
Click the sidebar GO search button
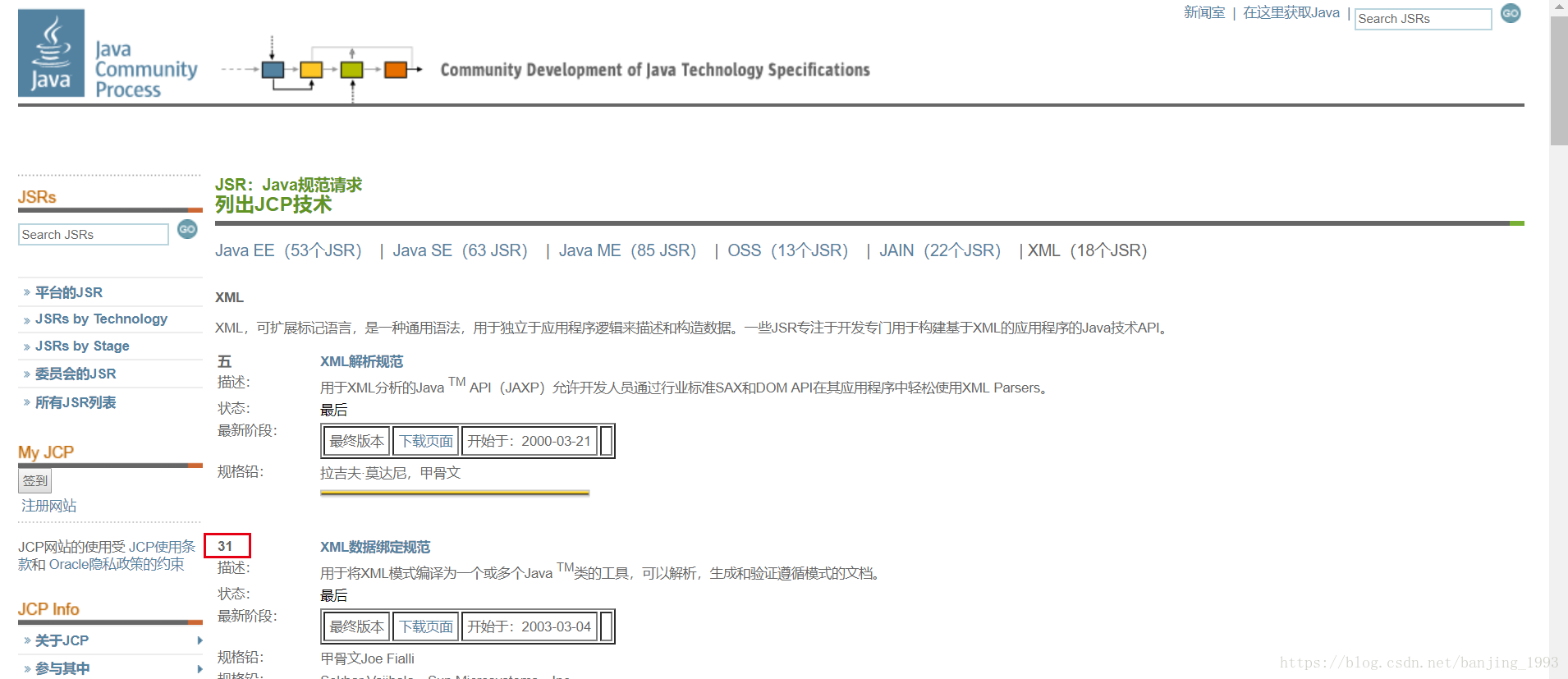pos(187,229)
